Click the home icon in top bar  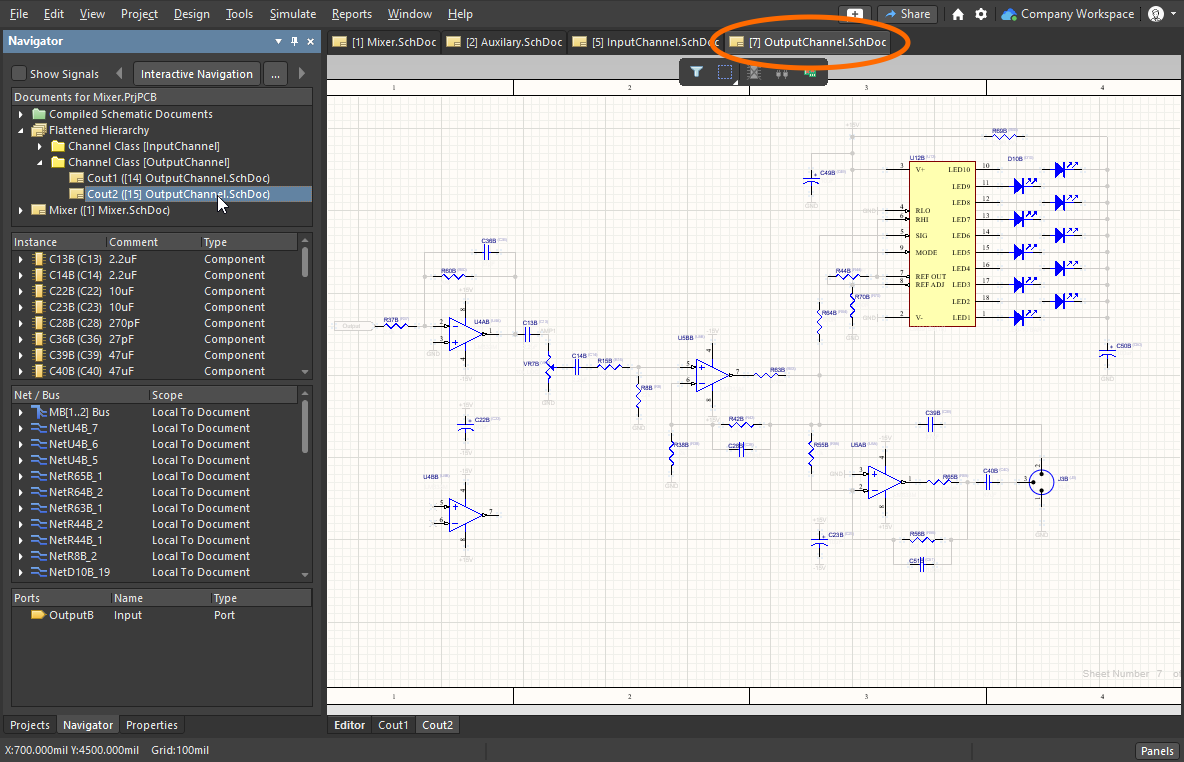pos(958,14)
